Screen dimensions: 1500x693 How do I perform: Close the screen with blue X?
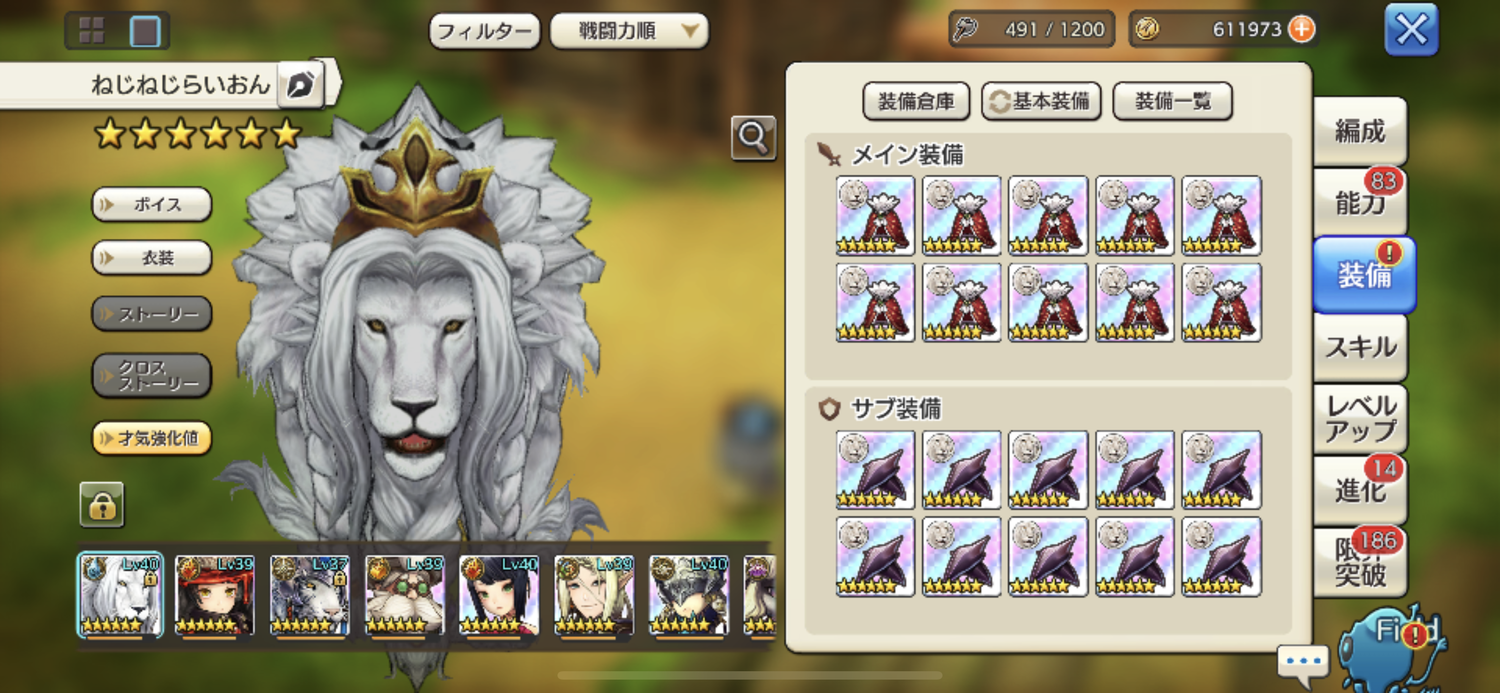point(1411,30)
